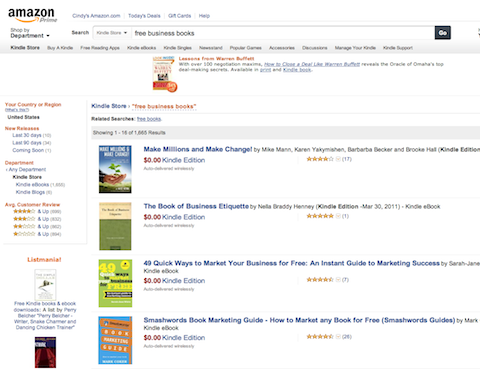Click Listmania red book cover thumbnail
This screenshot has height=369, width=480.
45,352
